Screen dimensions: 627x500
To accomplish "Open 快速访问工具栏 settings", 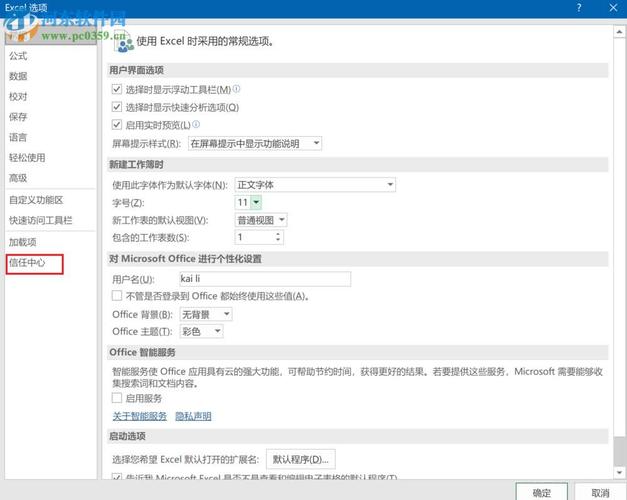I will coord(40,220).
